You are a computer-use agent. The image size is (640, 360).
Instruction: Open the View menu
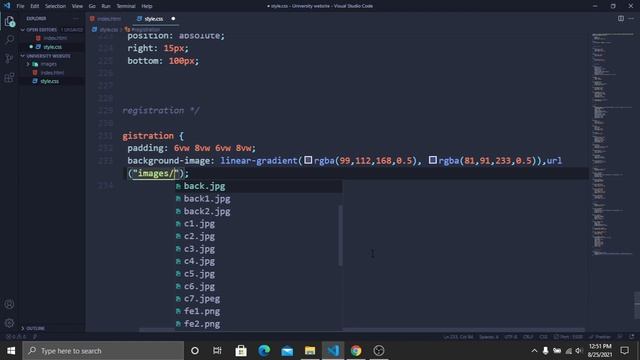pyautogui.click(x=77, y=6)
